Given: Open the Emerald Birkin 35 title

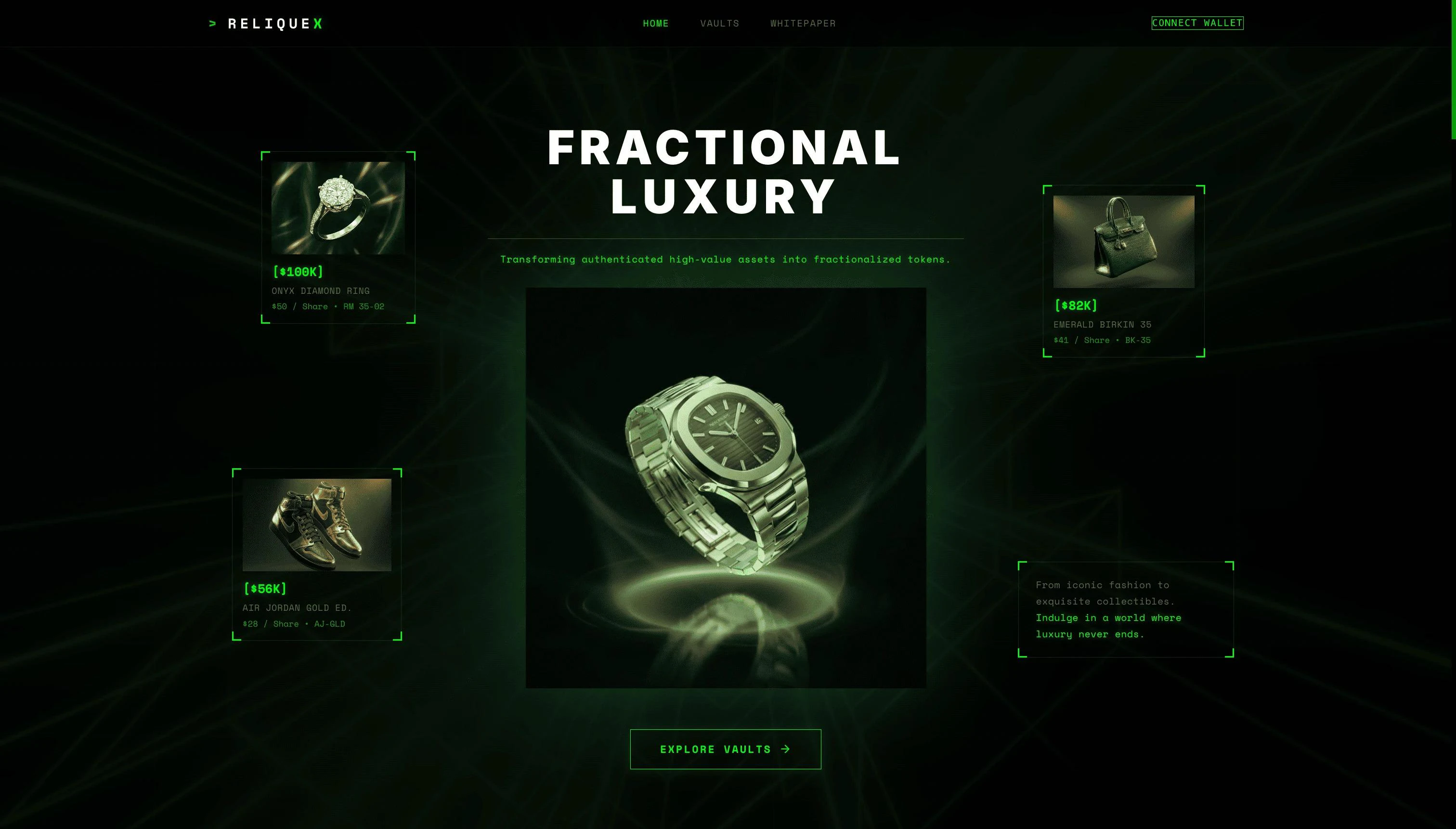Looking at the screenshot, I should coord(1102,324).
